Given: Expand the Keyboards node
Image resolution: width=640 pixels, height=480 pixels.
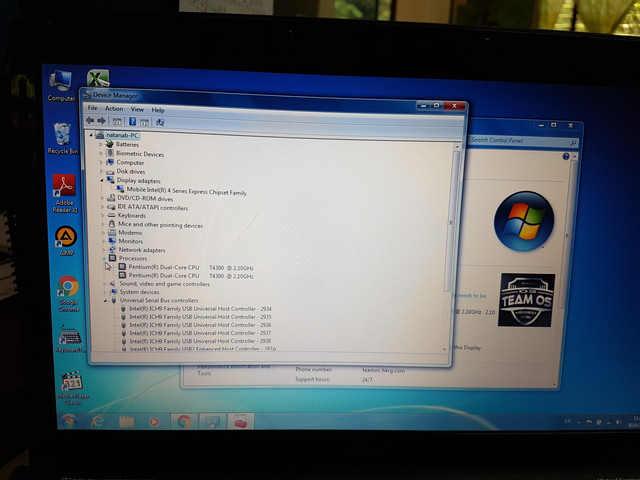Looking at the screenshot, I should pyautogui.click(x=102, y=215).
